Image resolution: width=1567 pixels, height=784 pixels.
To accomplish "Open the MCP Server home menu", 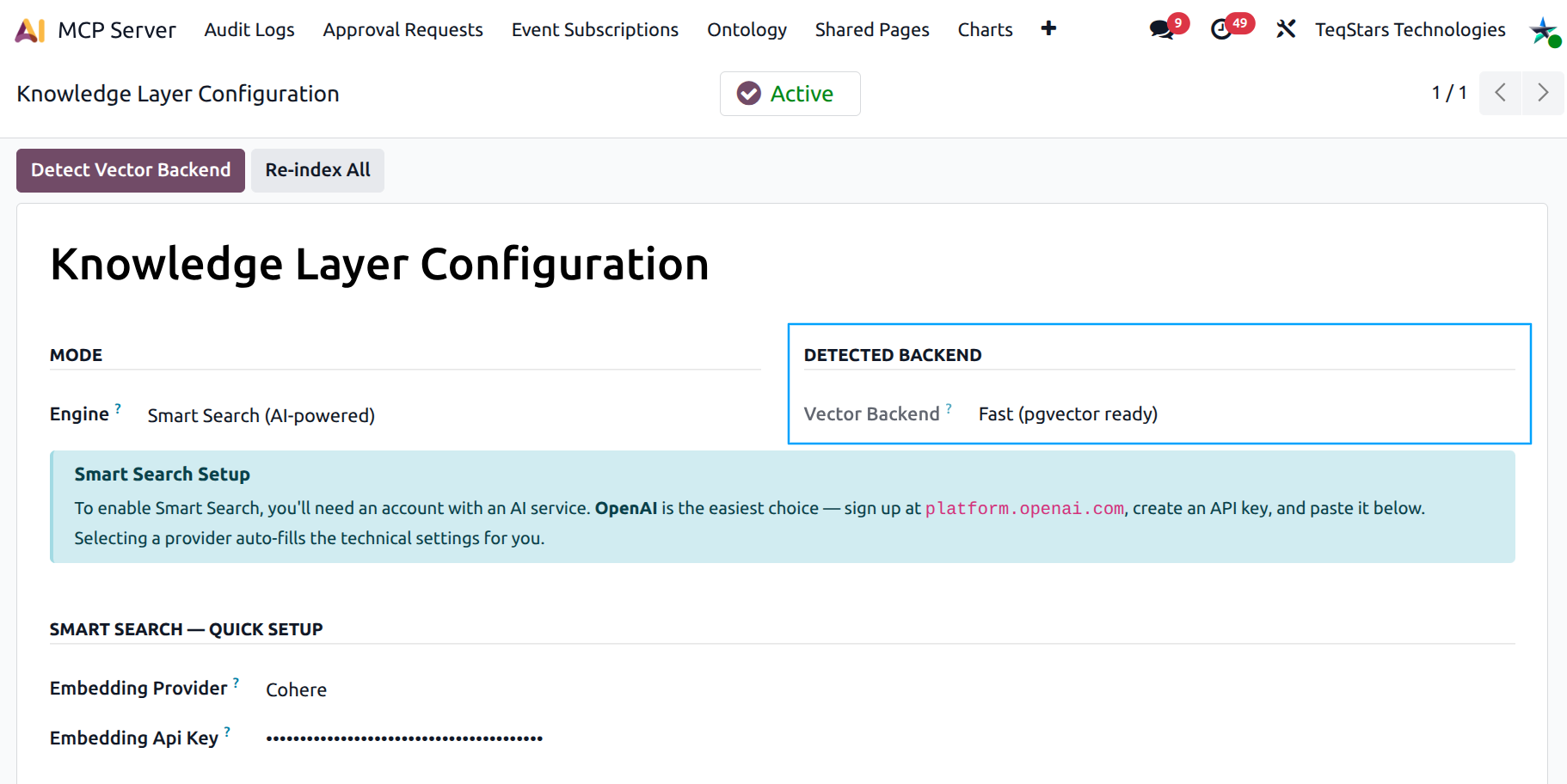I will (117, 30).
